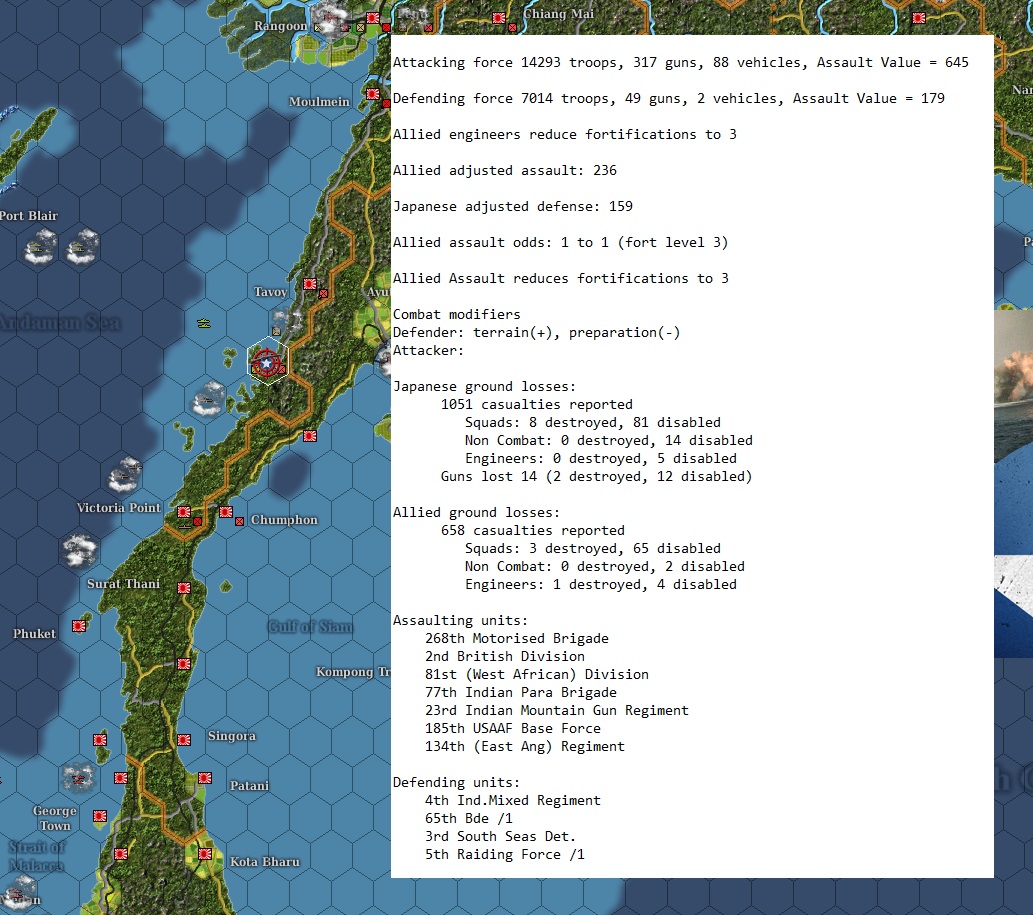Click 'Allied assault odds: 1 to 1' line
Image resolution: width=1033 pixels, height=915 pixels.
tap(561, 242)
